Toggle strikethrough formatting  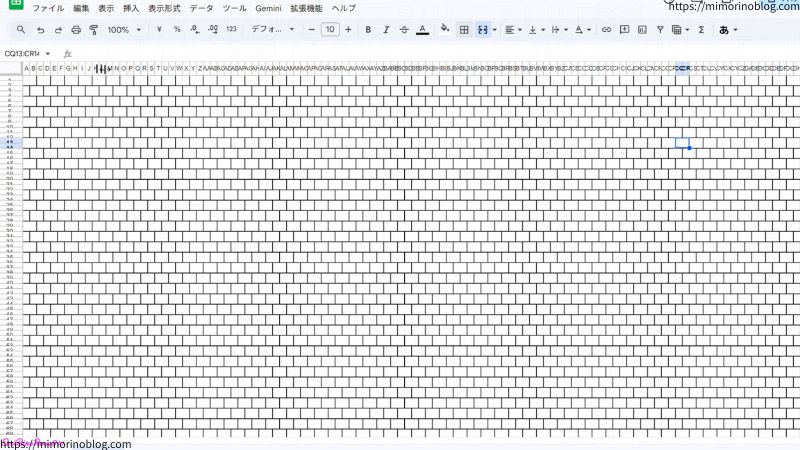[404, 30]
